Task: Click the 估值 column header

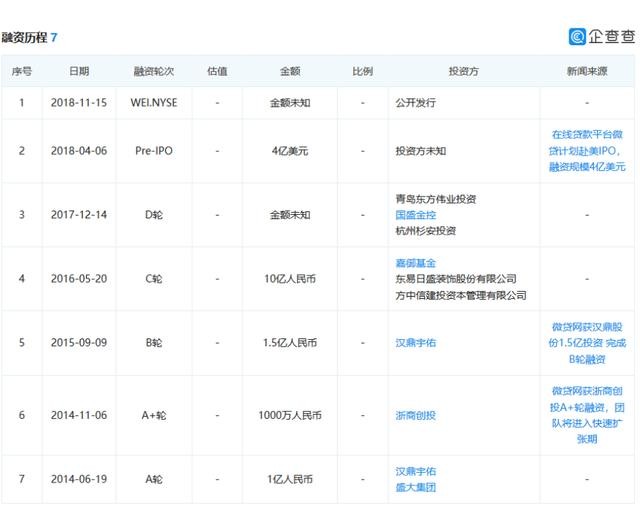Action: click(x=217, y=71)
